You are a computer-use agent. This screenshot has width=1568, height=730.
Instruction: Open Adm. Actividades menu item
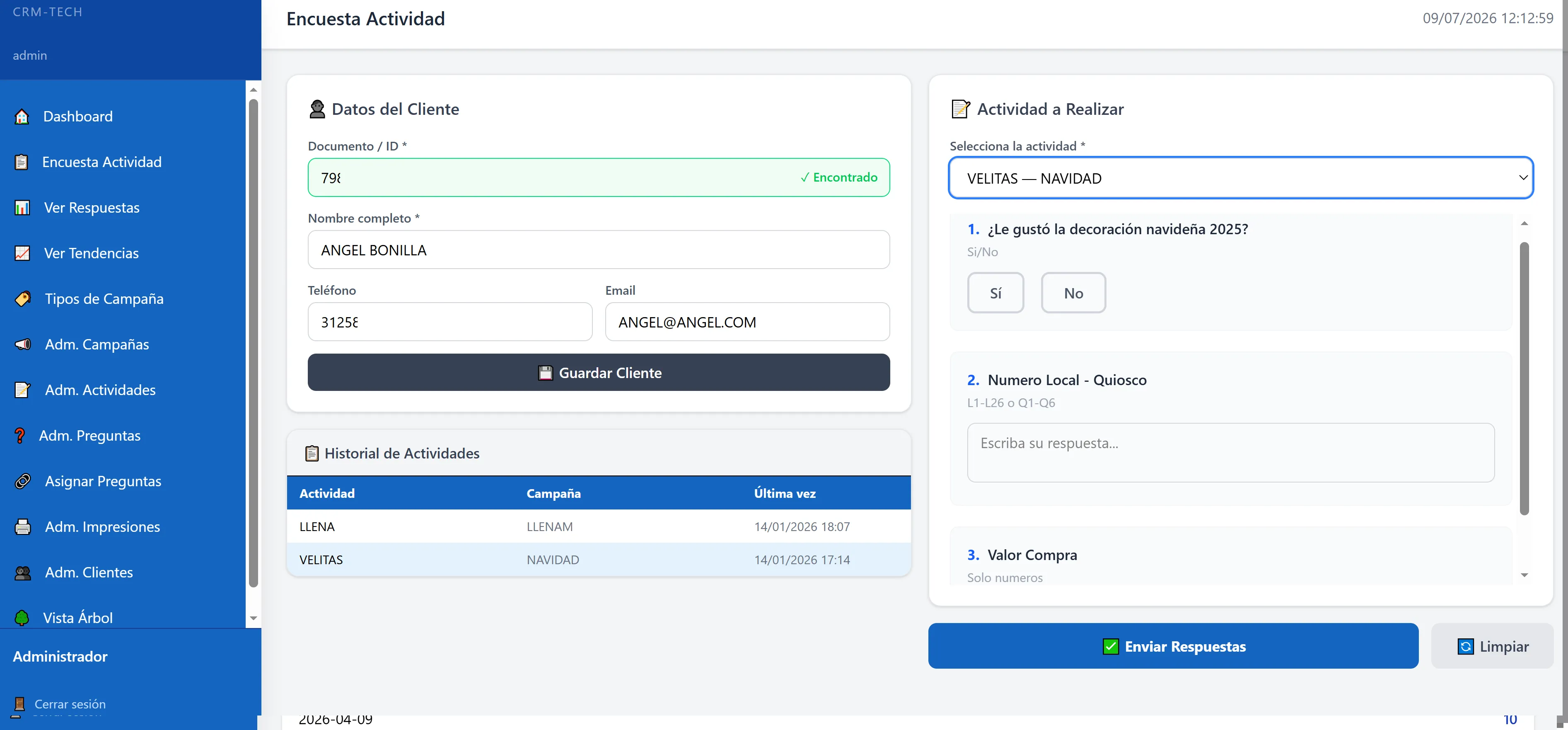tap(100, 390)
